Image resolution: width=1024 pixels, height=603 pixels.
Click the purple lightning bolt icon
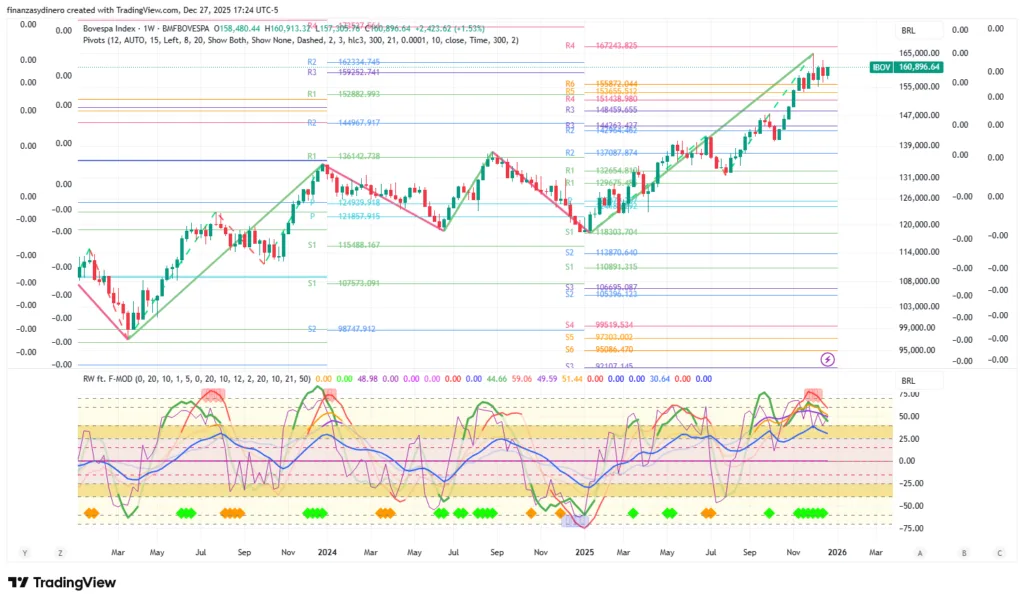coord(828,358)
